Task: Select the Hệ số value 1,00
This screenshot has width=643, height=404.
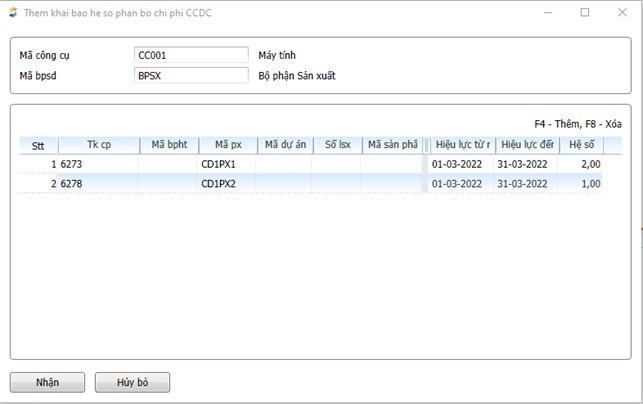Action: pos(581,184)
